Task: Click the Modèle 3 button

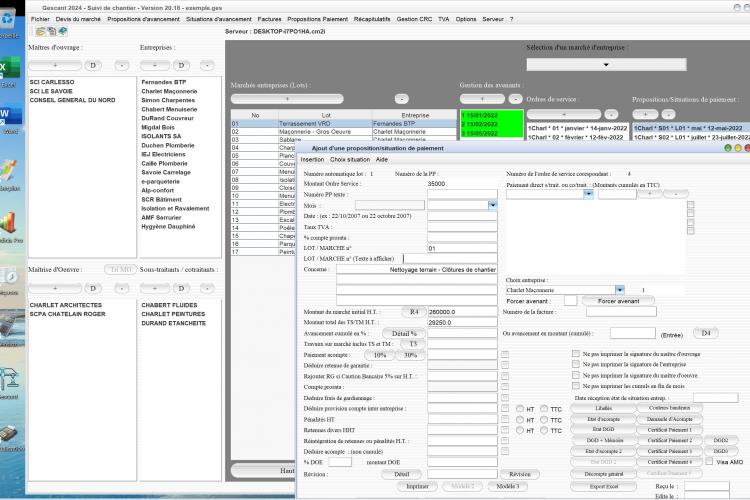Action: pyautogui.click(x=507, y=486)
